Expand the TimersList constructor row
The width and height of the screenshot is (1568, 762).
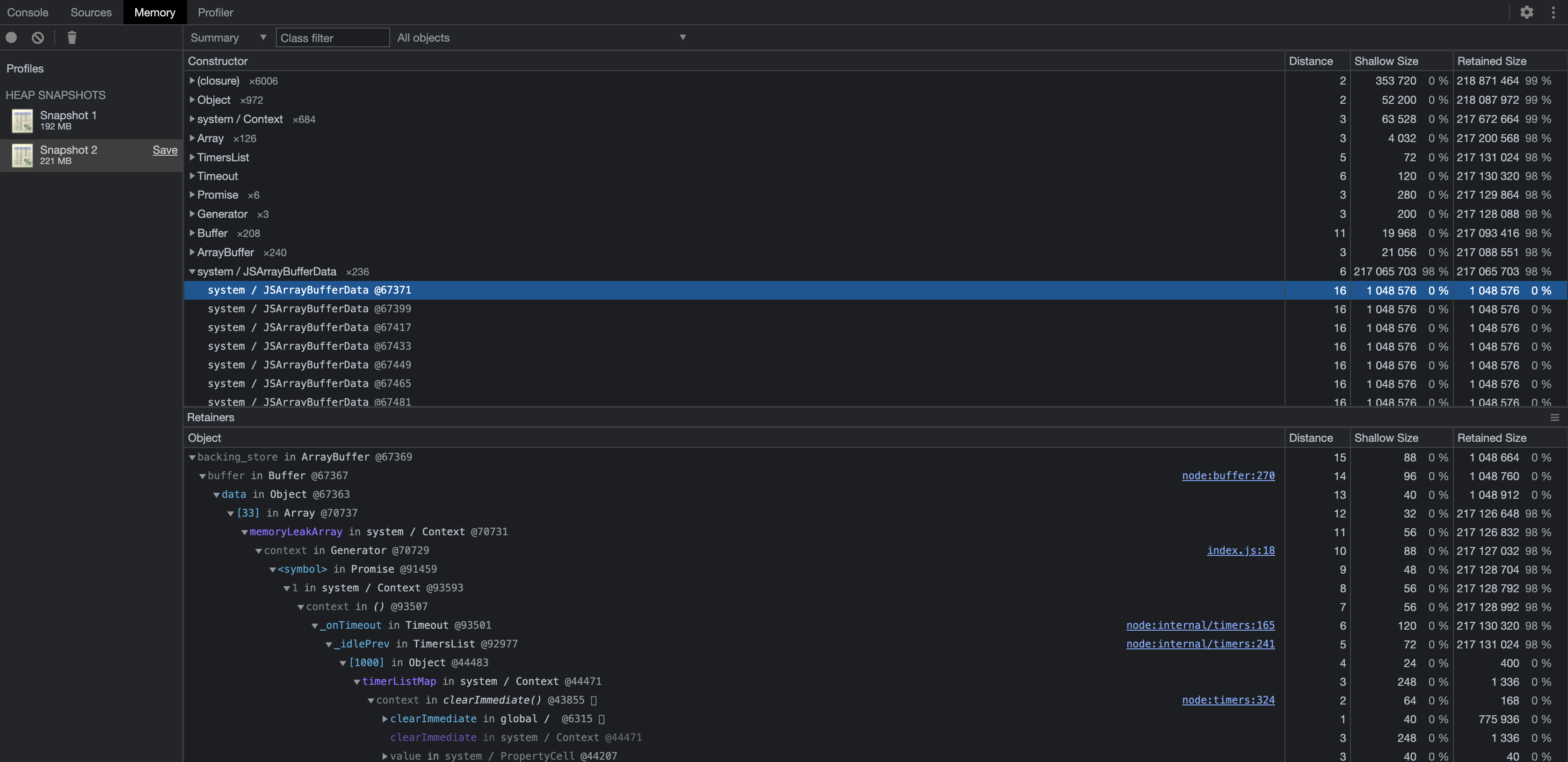[192, 158]
